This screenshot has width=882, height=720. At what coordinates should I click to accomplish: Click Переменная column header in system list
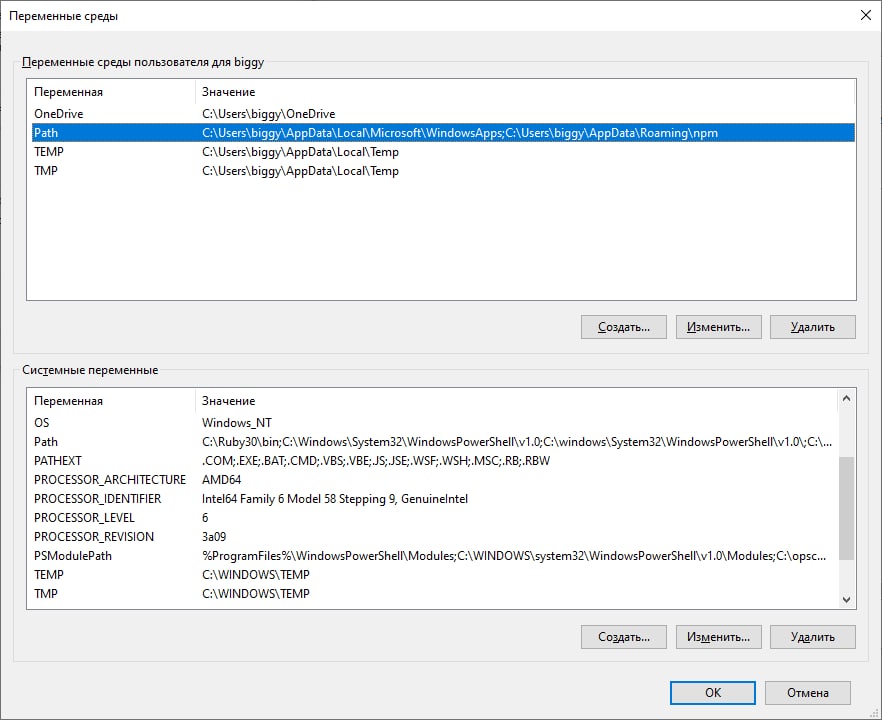pyautogui.click(x=111, y=400)
